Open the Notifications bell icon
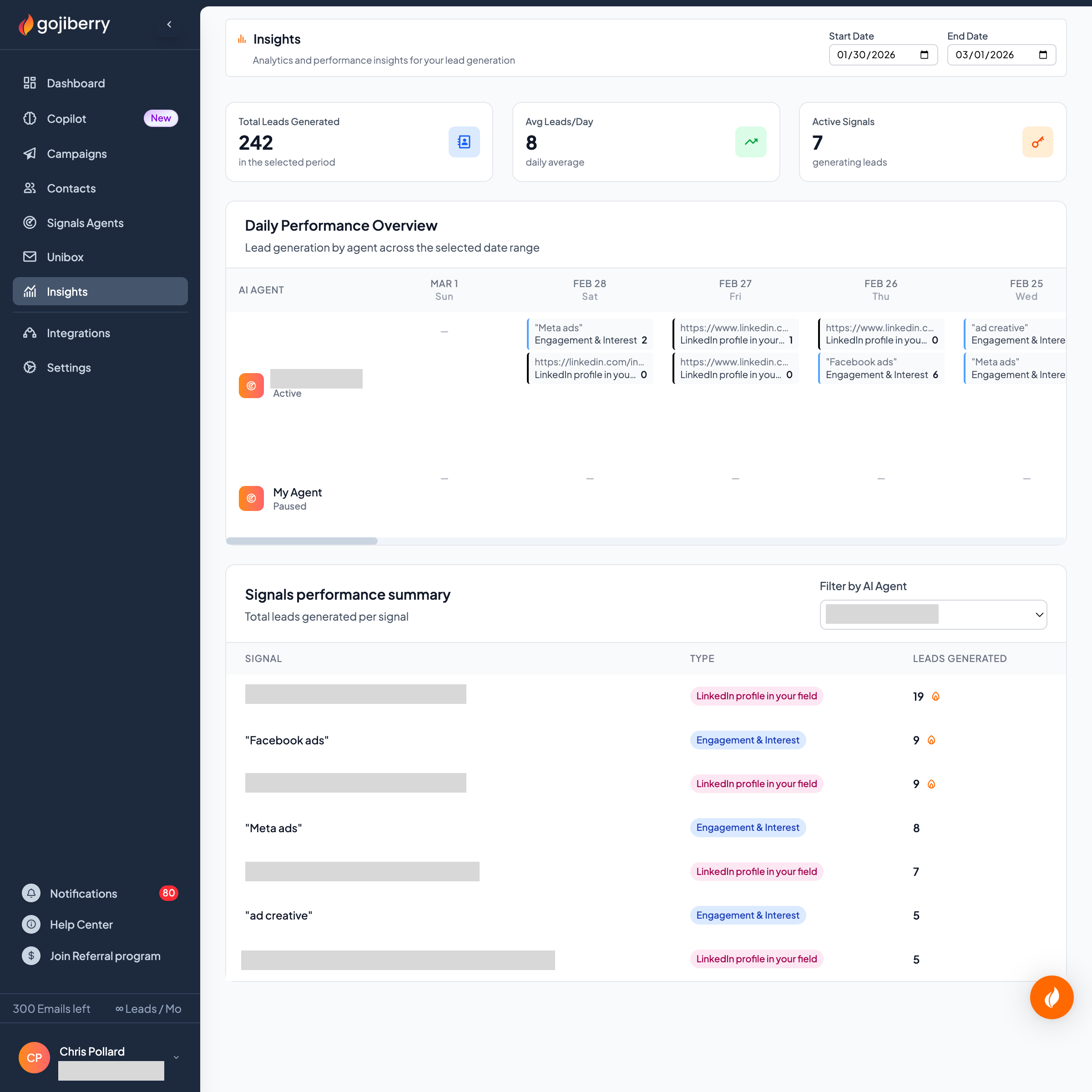The height and width of the screenshot is (1092, 1092). (x=30, y=893)
